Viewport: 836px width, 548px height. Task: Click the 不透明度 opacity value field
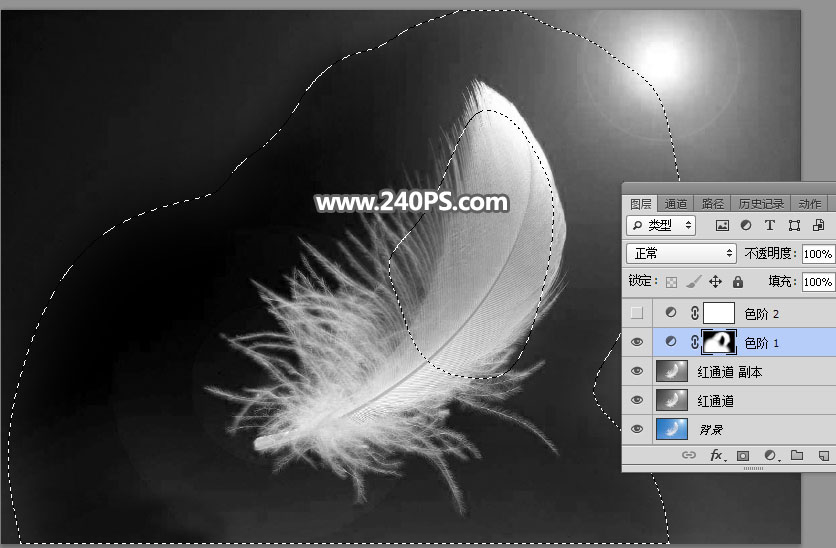pyautogui.click(x=818, y=254)
